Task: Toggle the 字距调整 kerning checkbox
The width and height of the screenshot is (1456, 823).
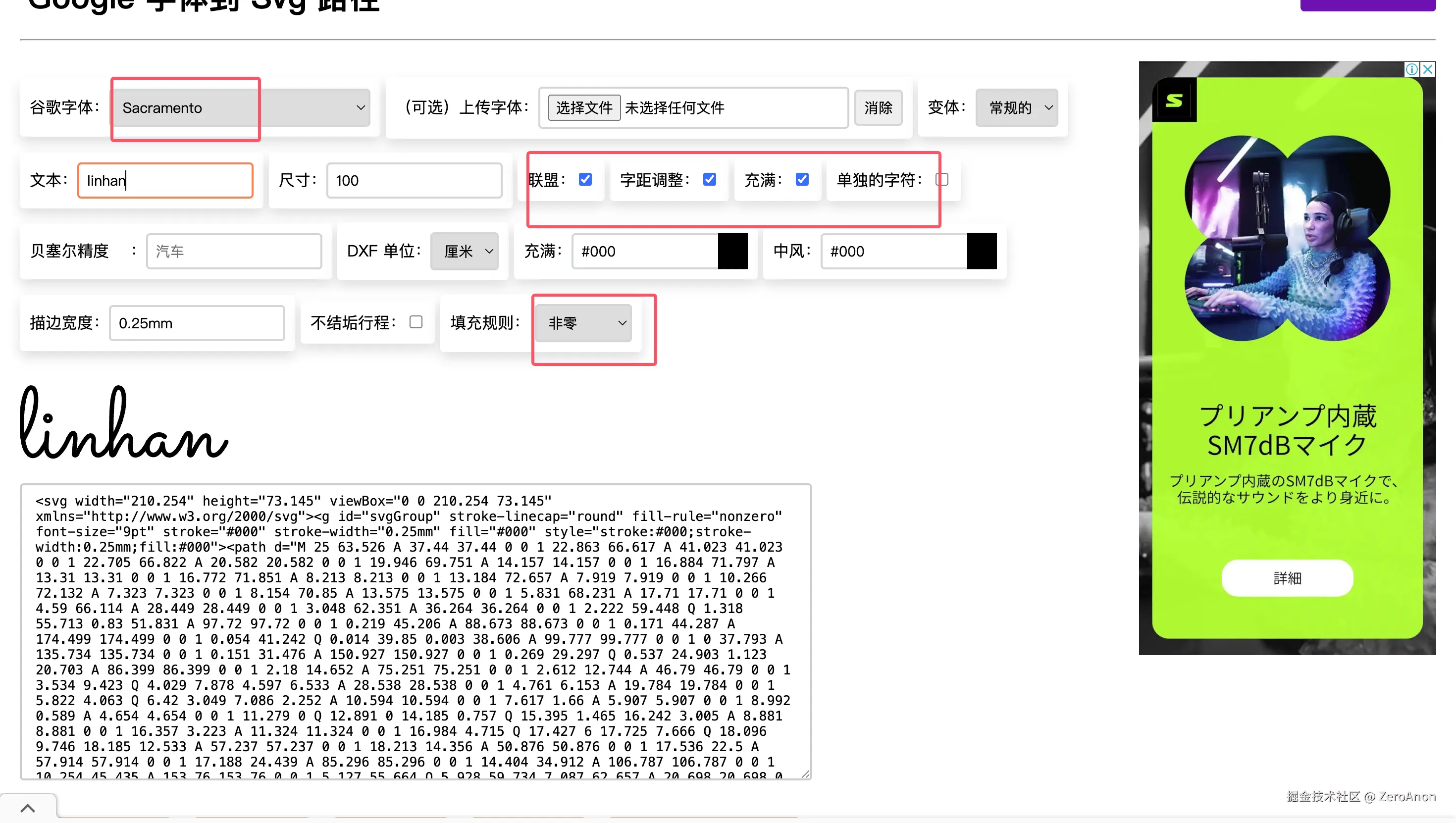Action: 709,180
